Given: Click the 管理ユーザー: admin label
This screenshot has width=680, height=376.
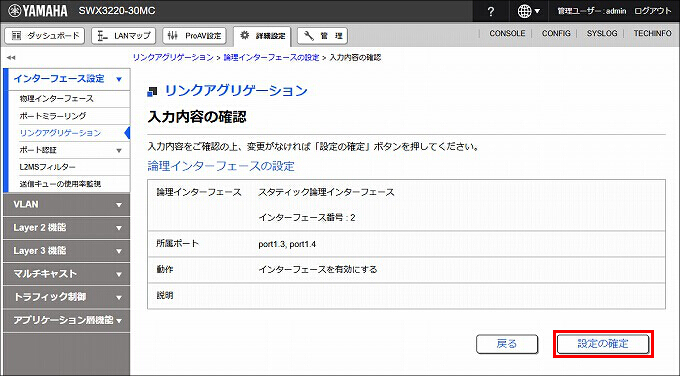Looking at the screenshot, I should point(592,11).
